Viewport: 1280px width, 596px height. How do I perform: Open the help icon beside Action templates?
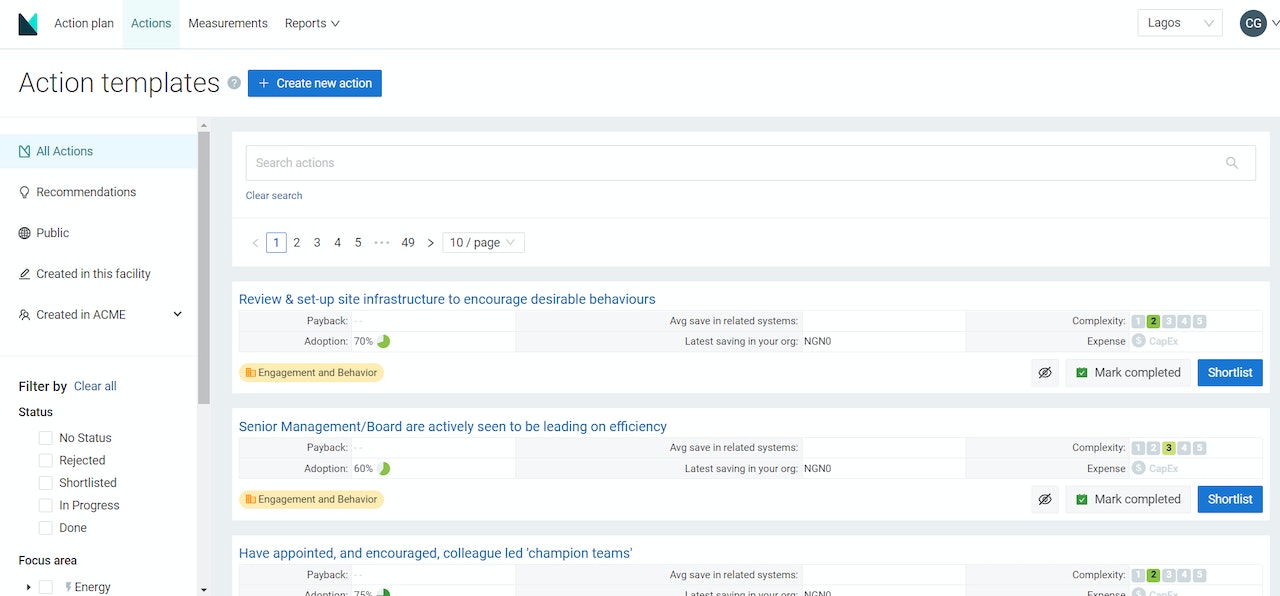(234, 83)
